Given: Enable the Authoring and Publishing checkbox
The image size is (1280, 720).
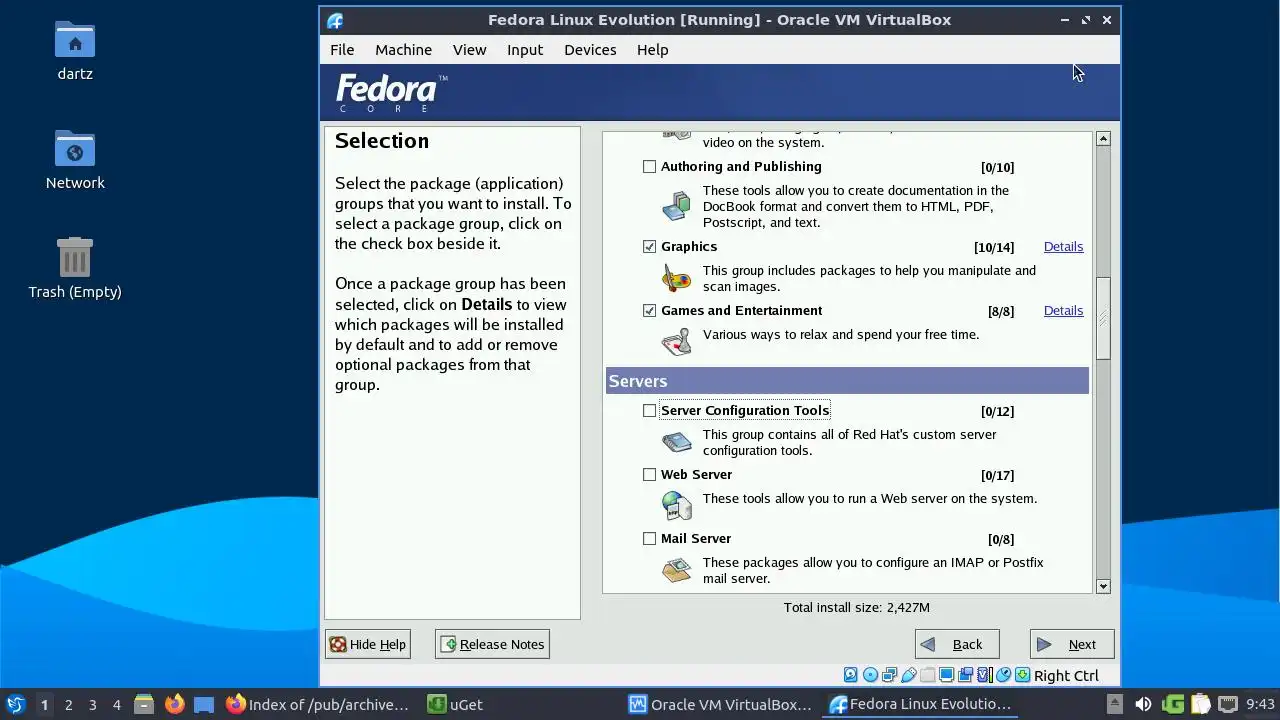Looking at the screenshot, I should [x=649, y=167].
